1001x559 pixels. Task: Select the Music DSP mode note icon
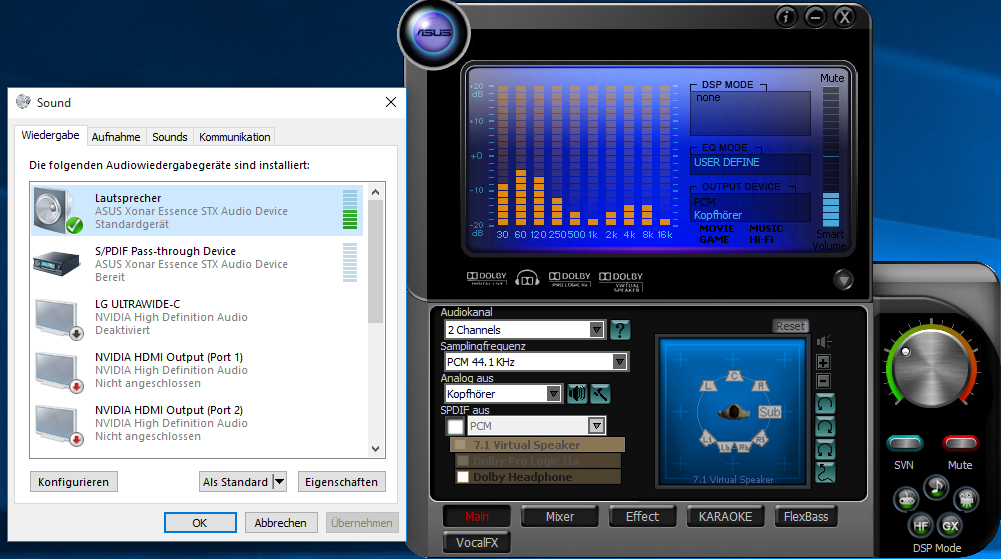pyautogui.click(x=936, y=488)
